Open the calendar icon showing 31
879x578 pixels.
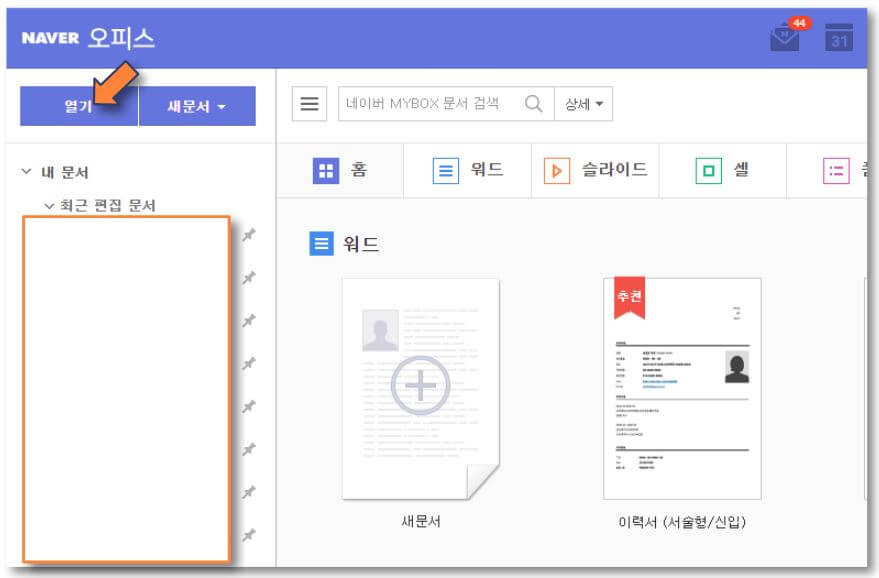(839, 38)
